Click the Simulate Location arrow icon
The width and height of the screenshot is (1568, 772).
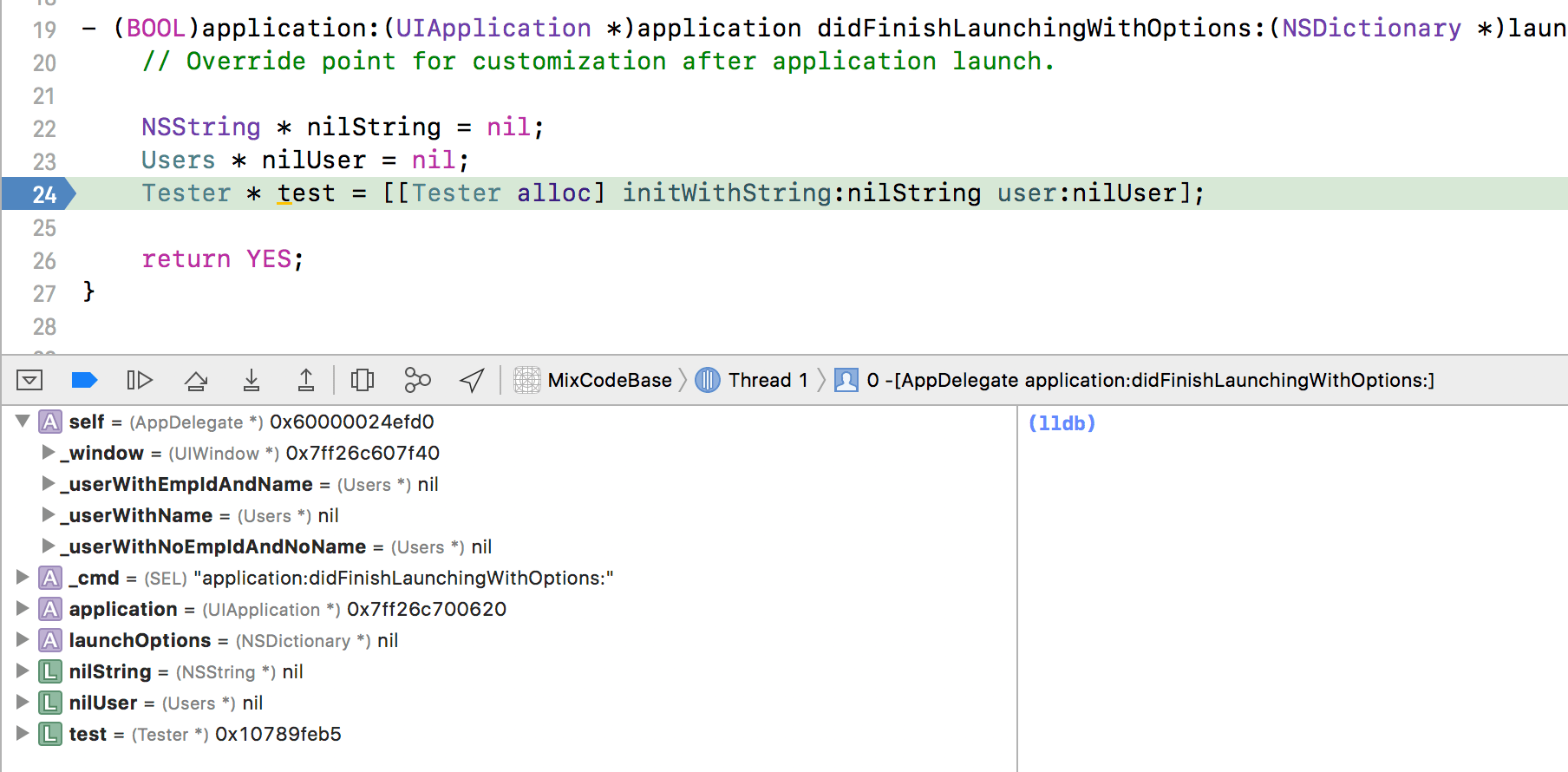click(x=472, y=380)
